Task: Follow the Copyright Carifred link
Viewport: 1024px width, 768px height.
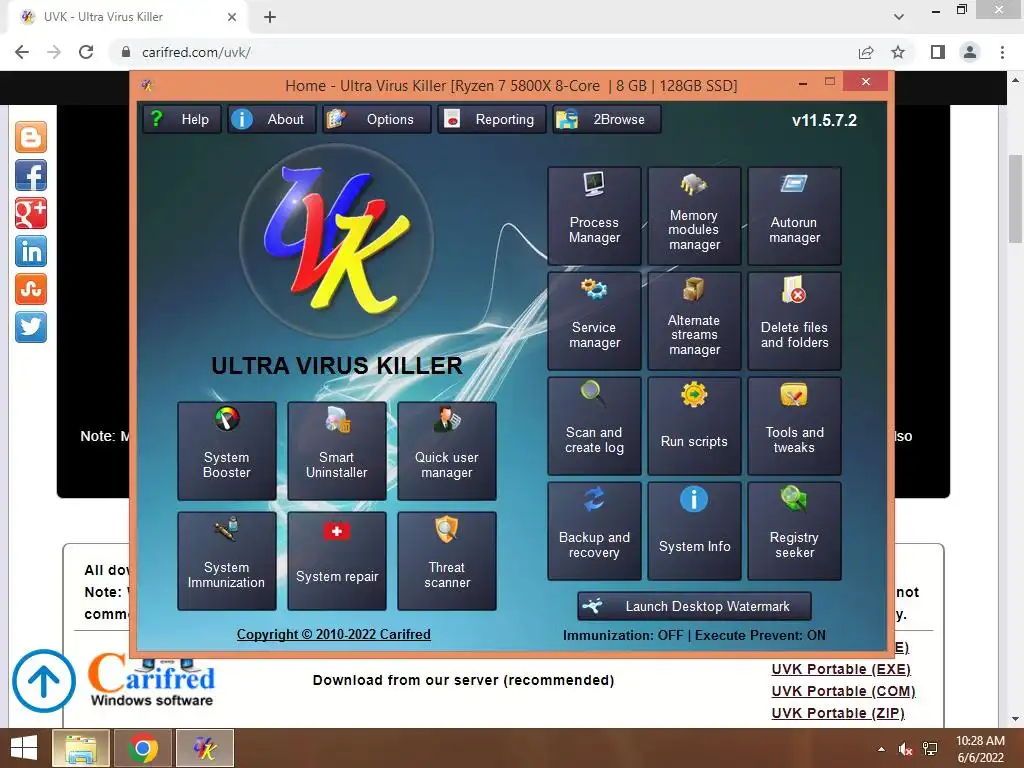Action: [334, 634]
